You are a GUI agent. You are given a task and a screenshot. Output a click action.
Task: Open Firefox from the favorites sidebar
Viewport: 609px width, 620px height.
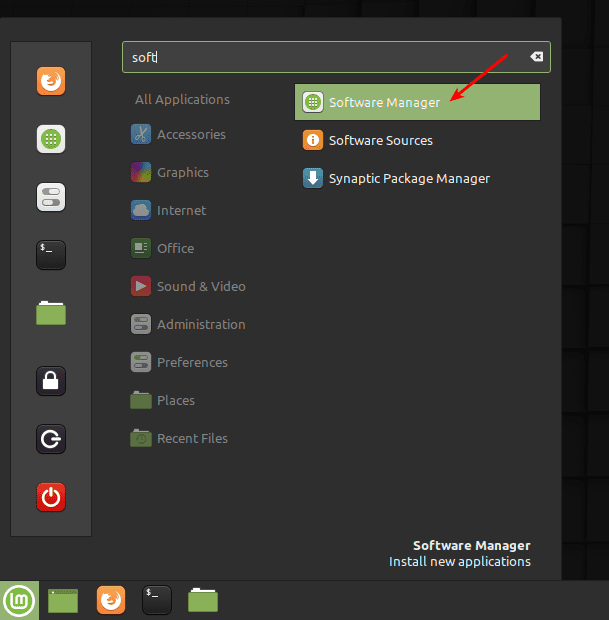coord(51,81)
